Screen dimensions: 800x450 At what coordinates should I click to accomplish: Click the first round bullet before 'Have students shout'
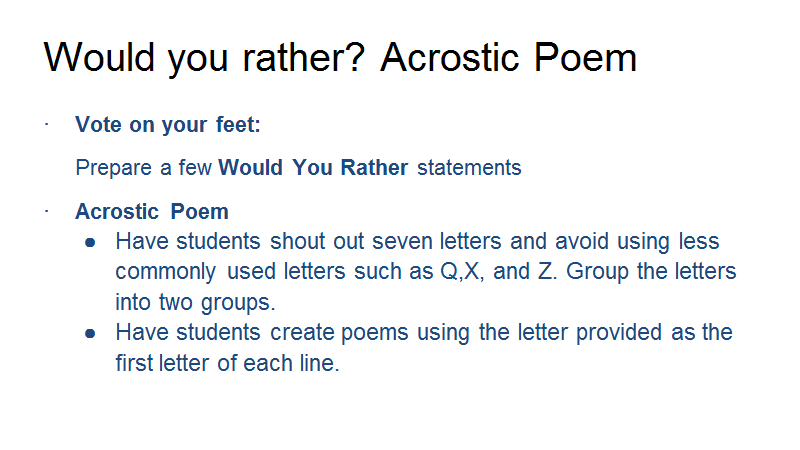point(90,242)
